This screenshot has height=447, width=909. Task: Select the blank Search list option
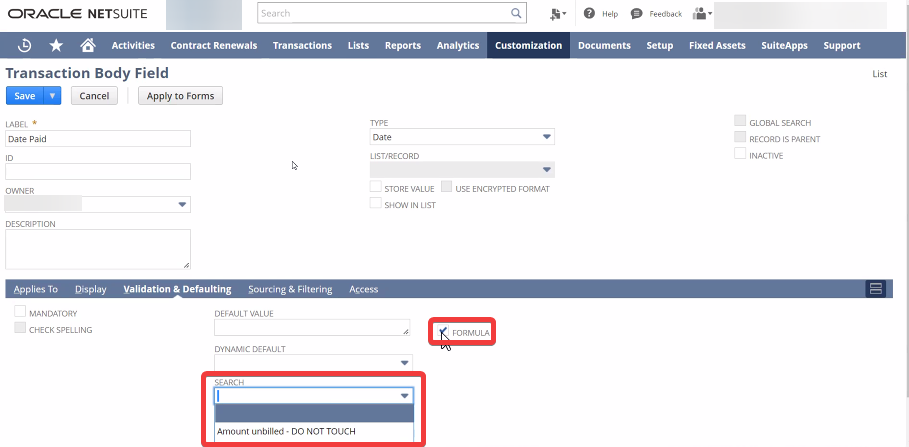point(314,413)
